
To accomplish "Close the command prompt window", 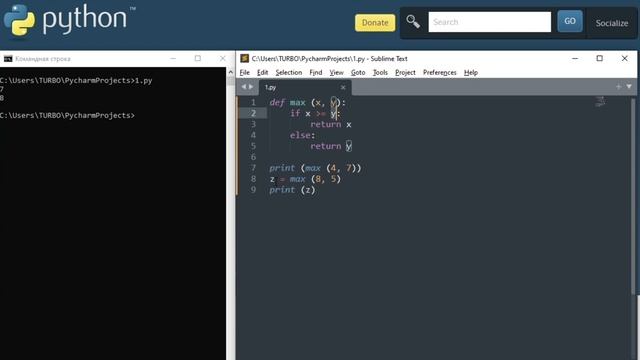I will 222,58.
